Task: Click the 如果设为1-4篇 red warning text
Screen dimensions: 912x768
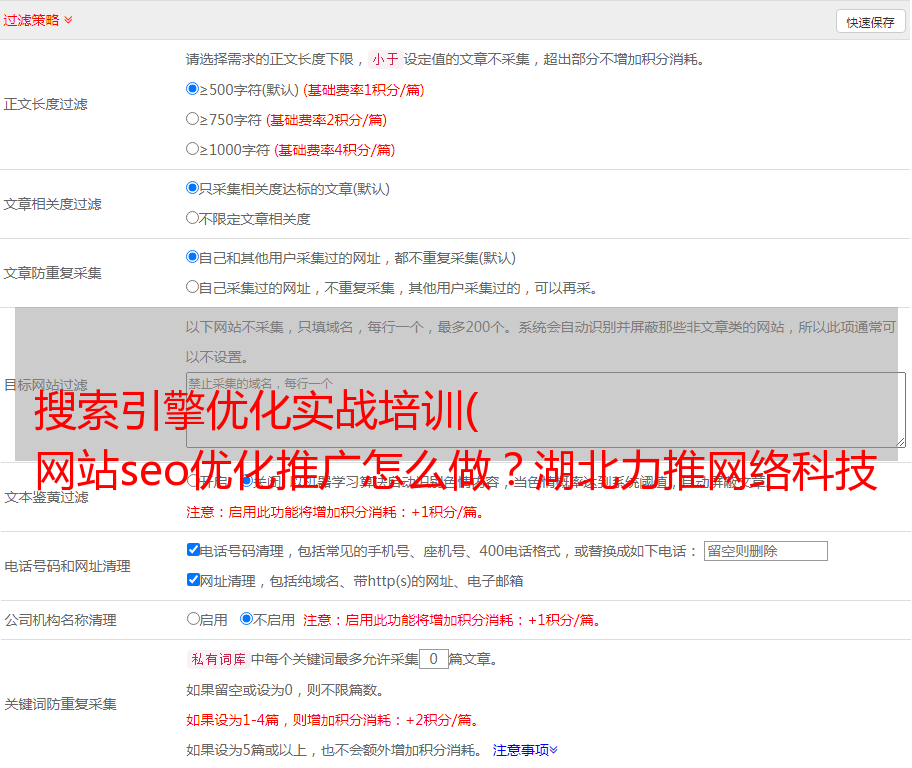Action: pos(334,720)
